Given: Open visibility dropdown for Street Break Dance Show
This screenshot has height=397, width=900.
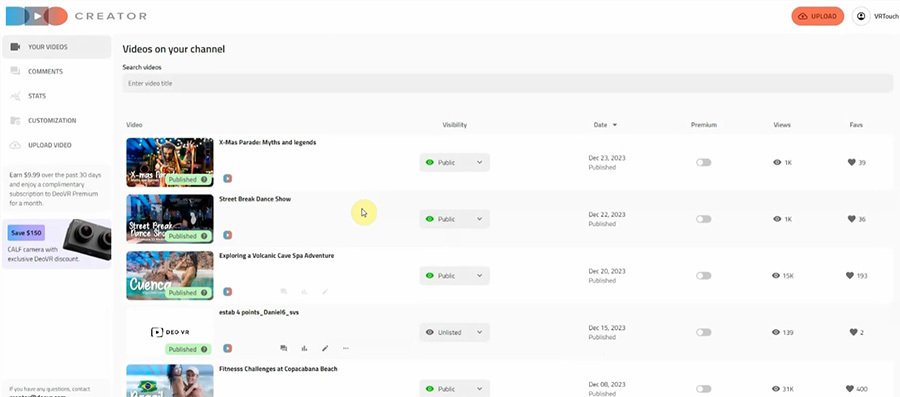Looking at the screenshot, I should [455, 219].
